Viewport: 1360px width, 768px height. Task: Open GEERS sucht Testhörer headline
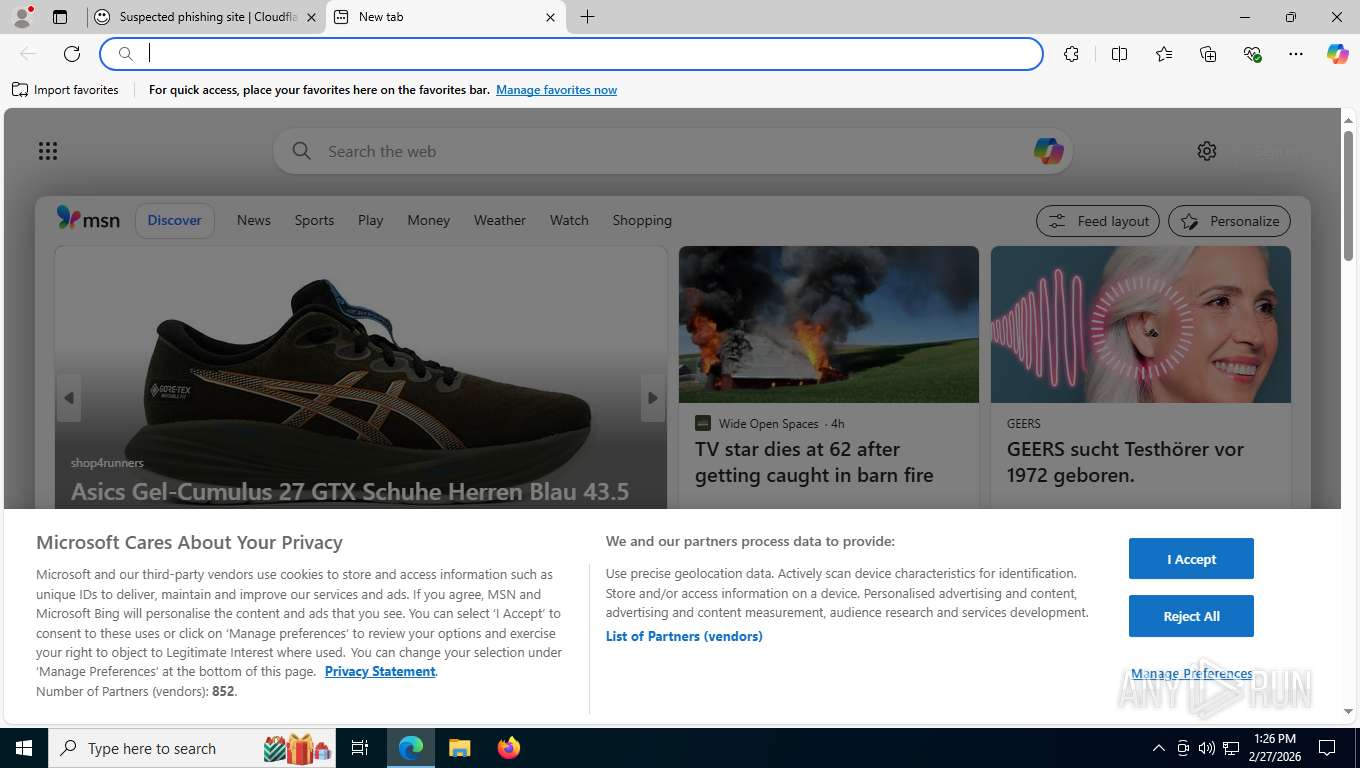tap(1125, 462)
